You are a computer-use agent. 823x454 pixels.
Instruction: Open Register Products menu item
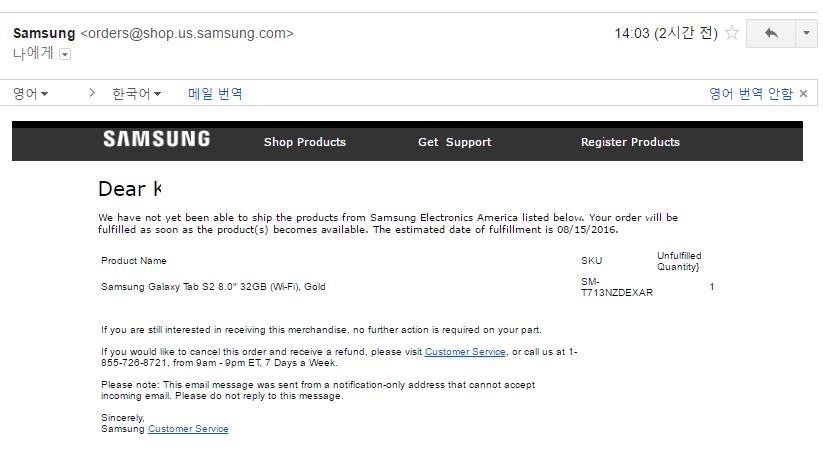pos(630,142)
